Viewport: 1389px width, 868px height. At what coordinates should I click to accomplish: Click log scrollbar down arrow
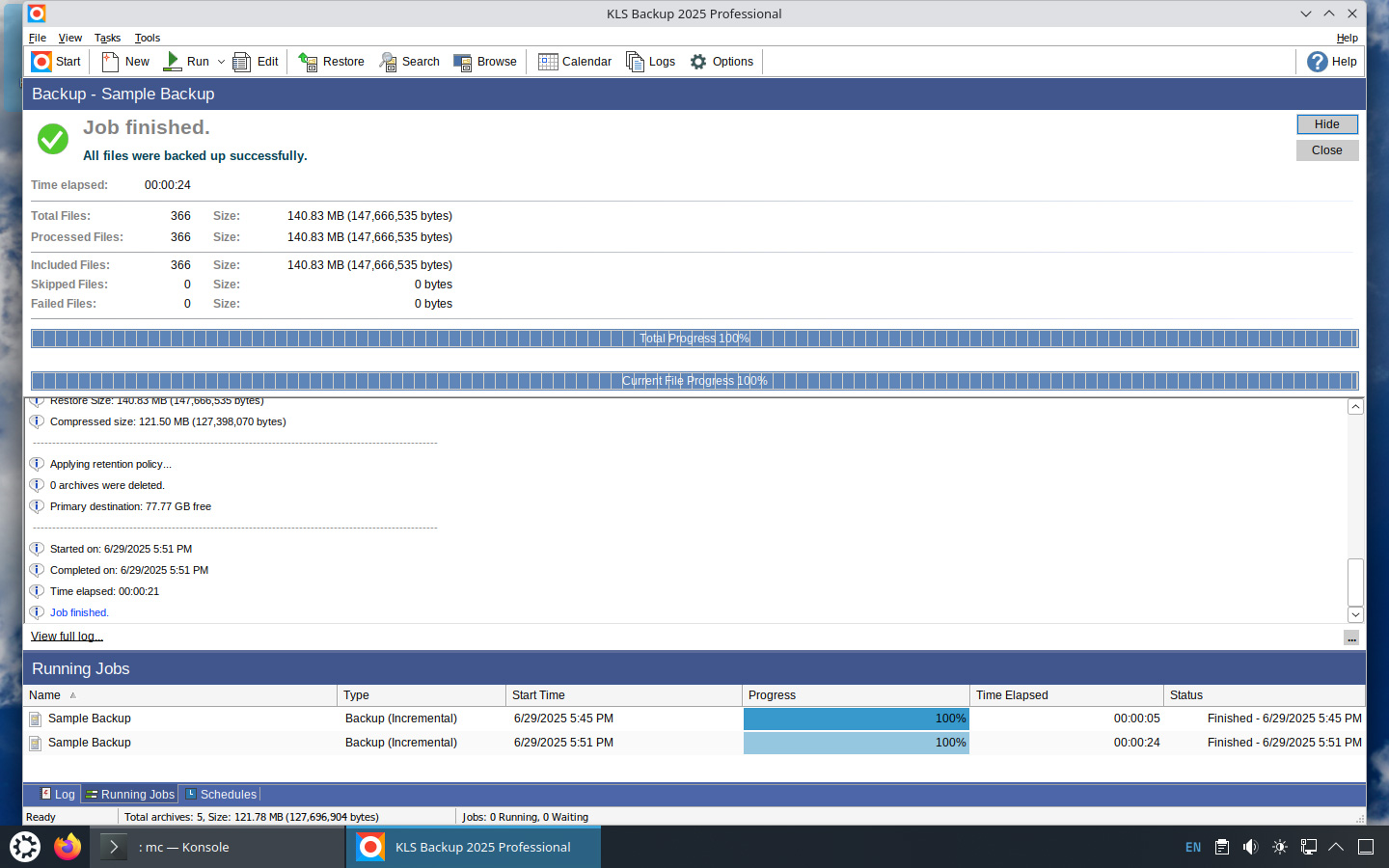[1355, 614]
